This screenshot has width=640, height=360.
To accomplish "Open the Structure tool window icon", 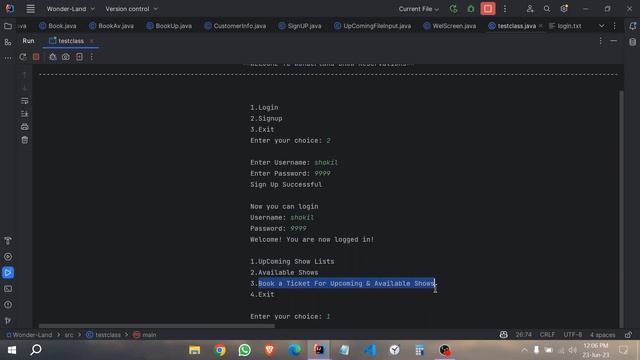I will (8, 42).
